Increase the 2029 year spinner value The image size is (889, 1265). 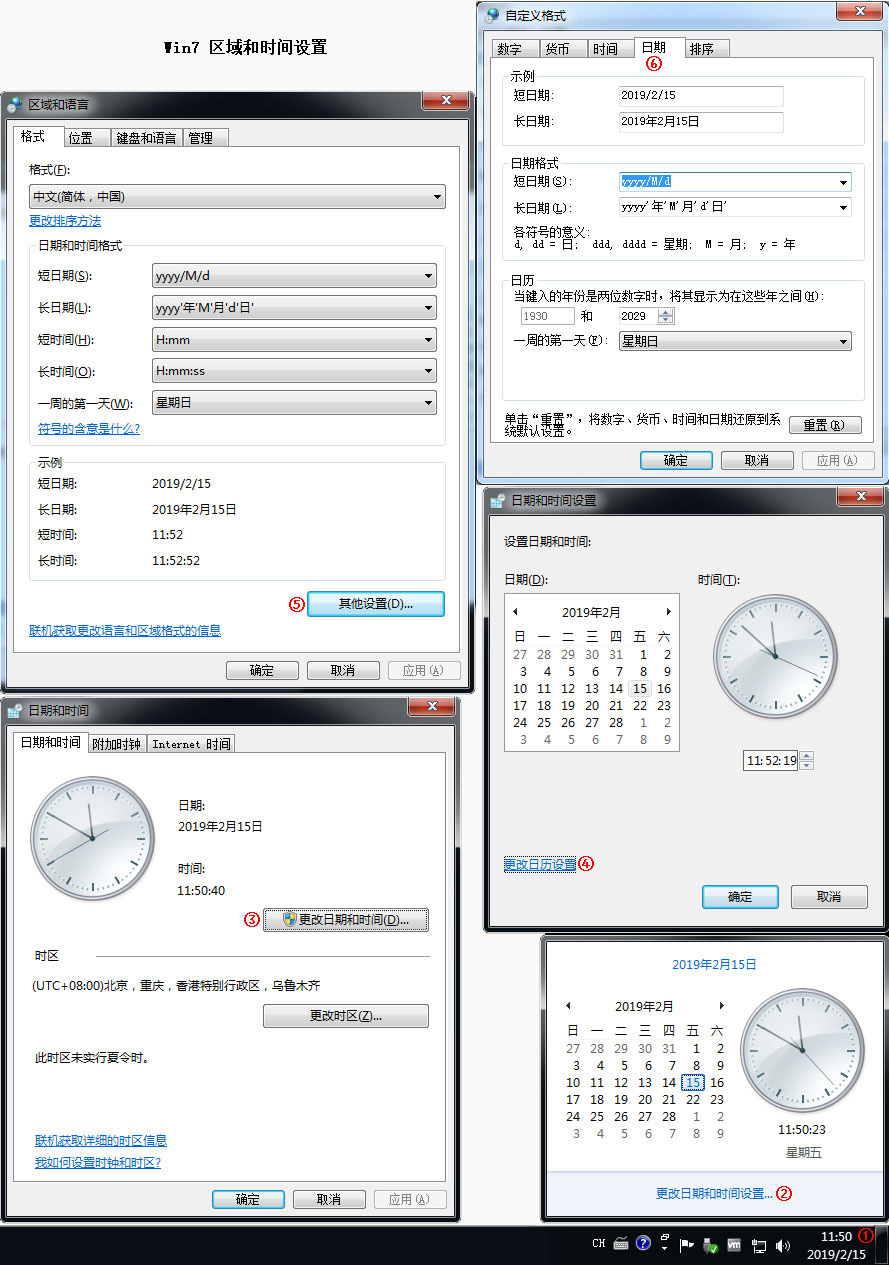point(666,312)
